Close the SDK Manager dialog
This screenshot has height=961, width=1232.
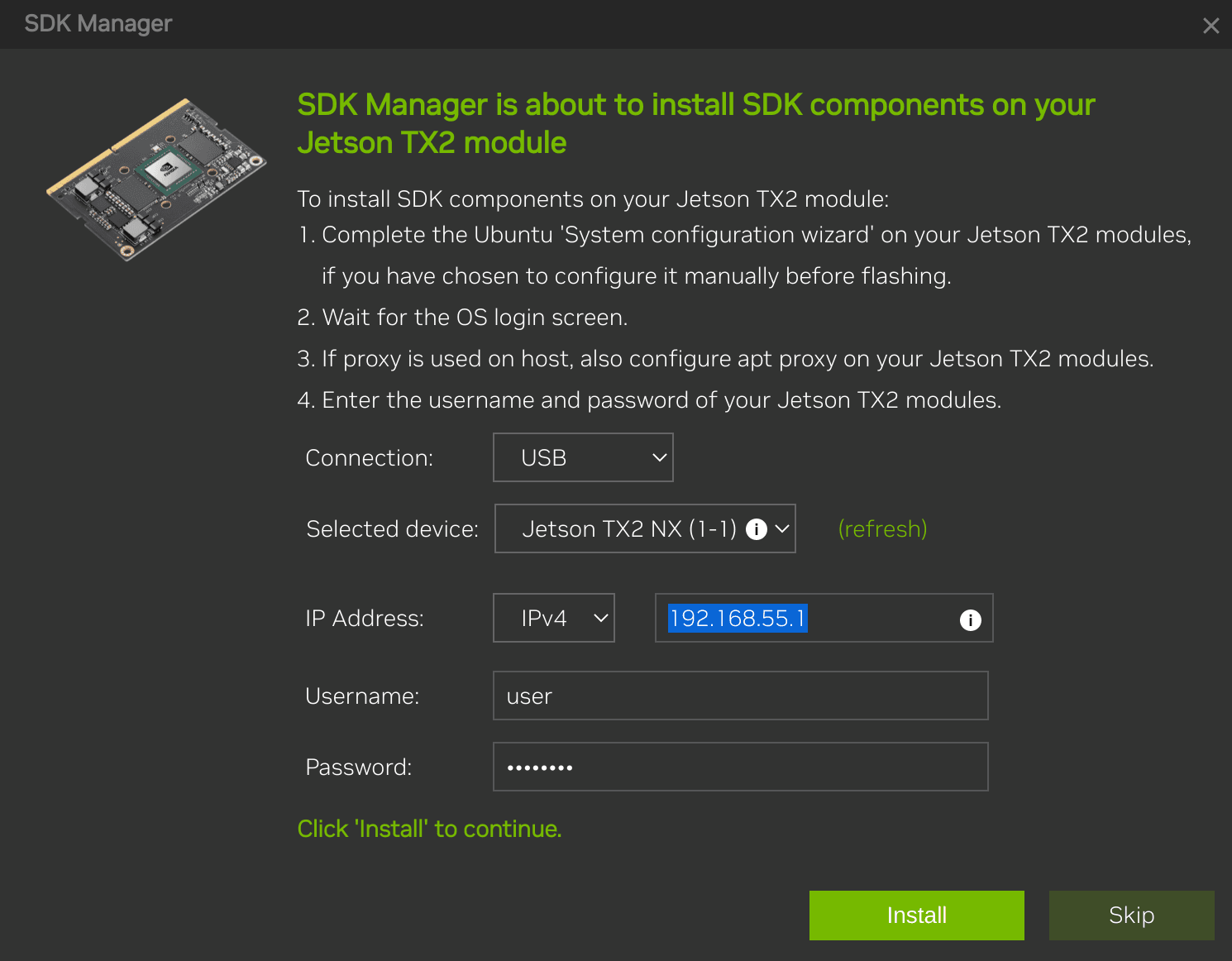pos(1211,26)
